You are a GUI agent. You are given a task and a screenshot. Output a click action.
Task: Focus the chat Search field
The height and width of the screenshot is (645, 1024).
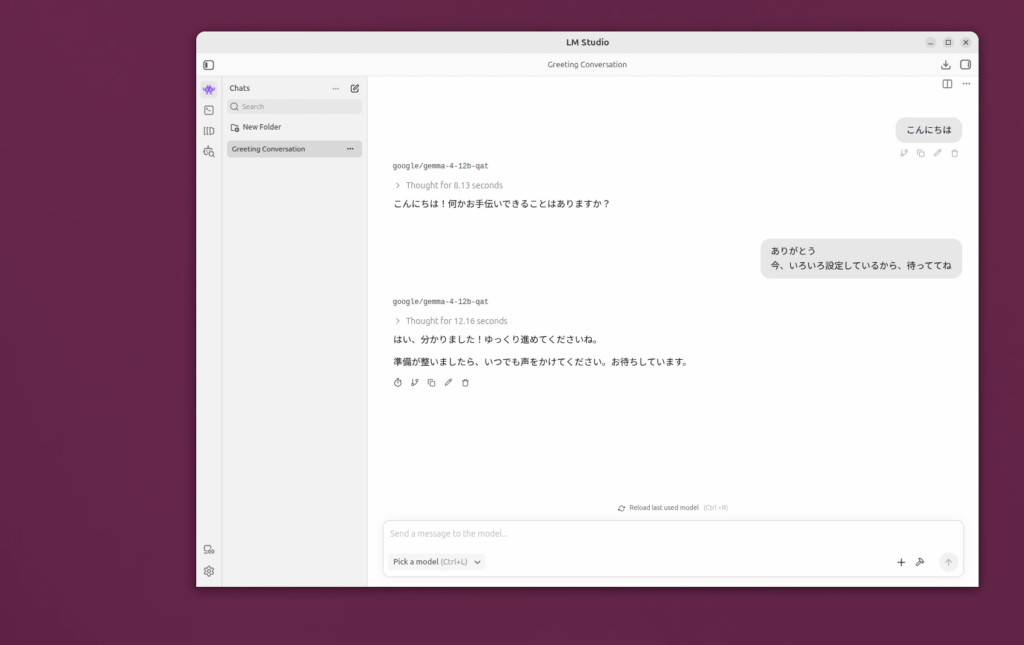(295, 106)
